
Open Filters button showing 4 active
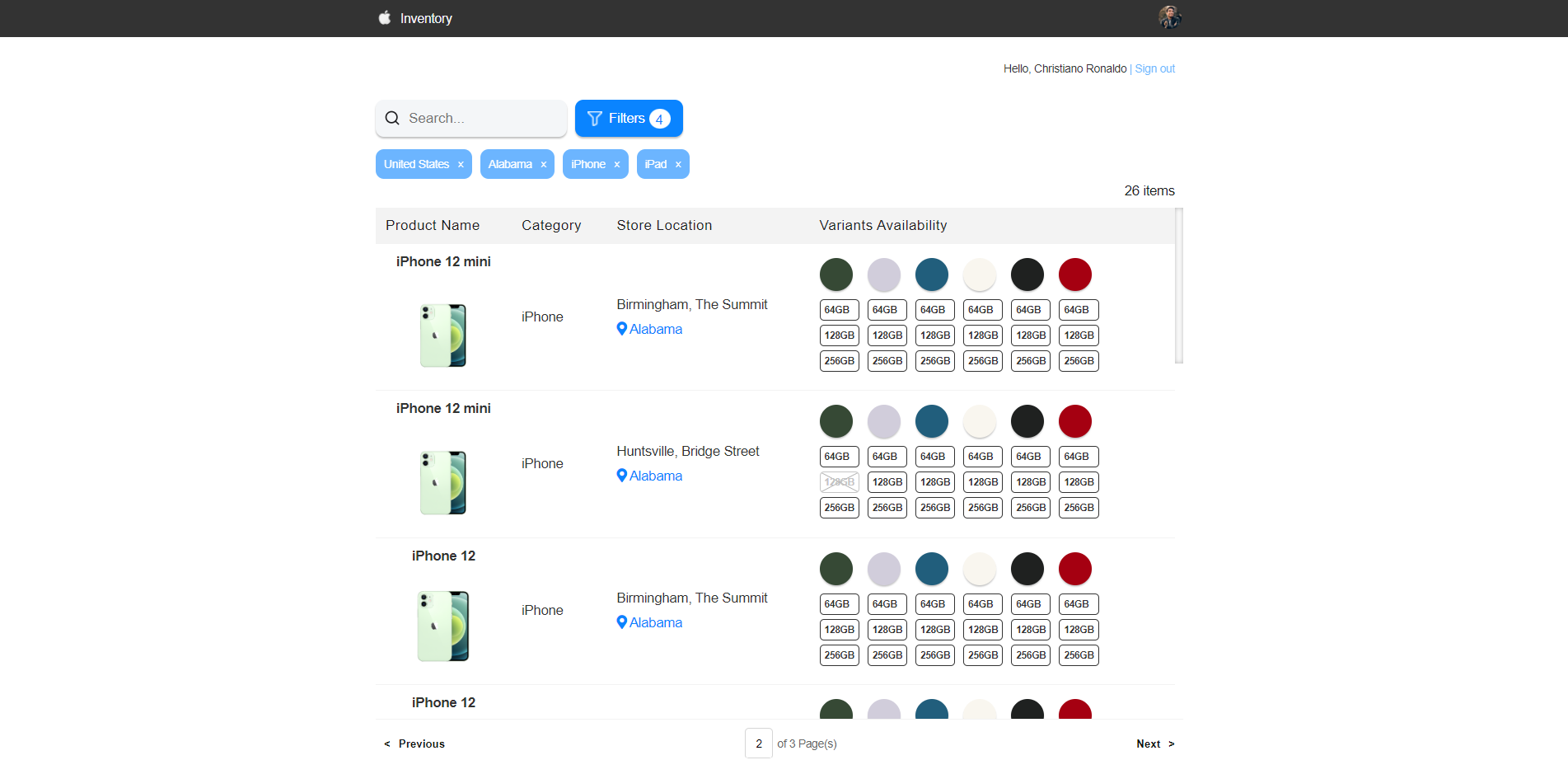[629, 119]
